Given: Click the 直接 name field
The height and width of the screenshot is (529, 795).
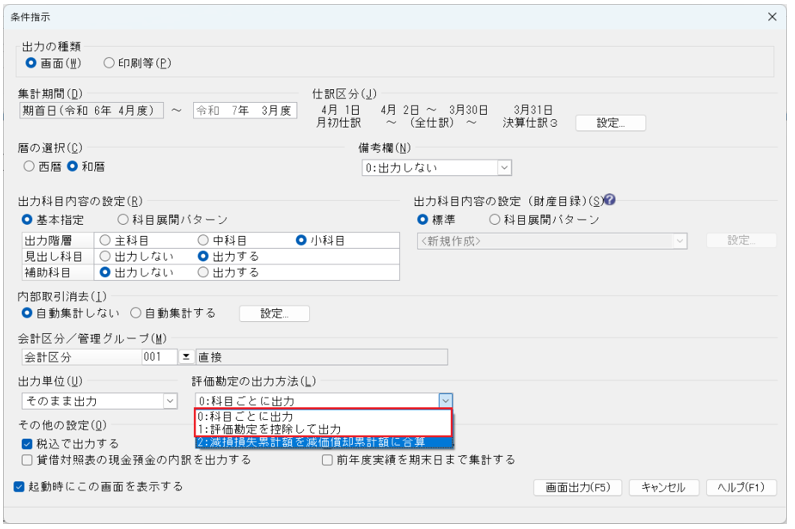Looking at the screenshot, I should [x=322, y=357].
